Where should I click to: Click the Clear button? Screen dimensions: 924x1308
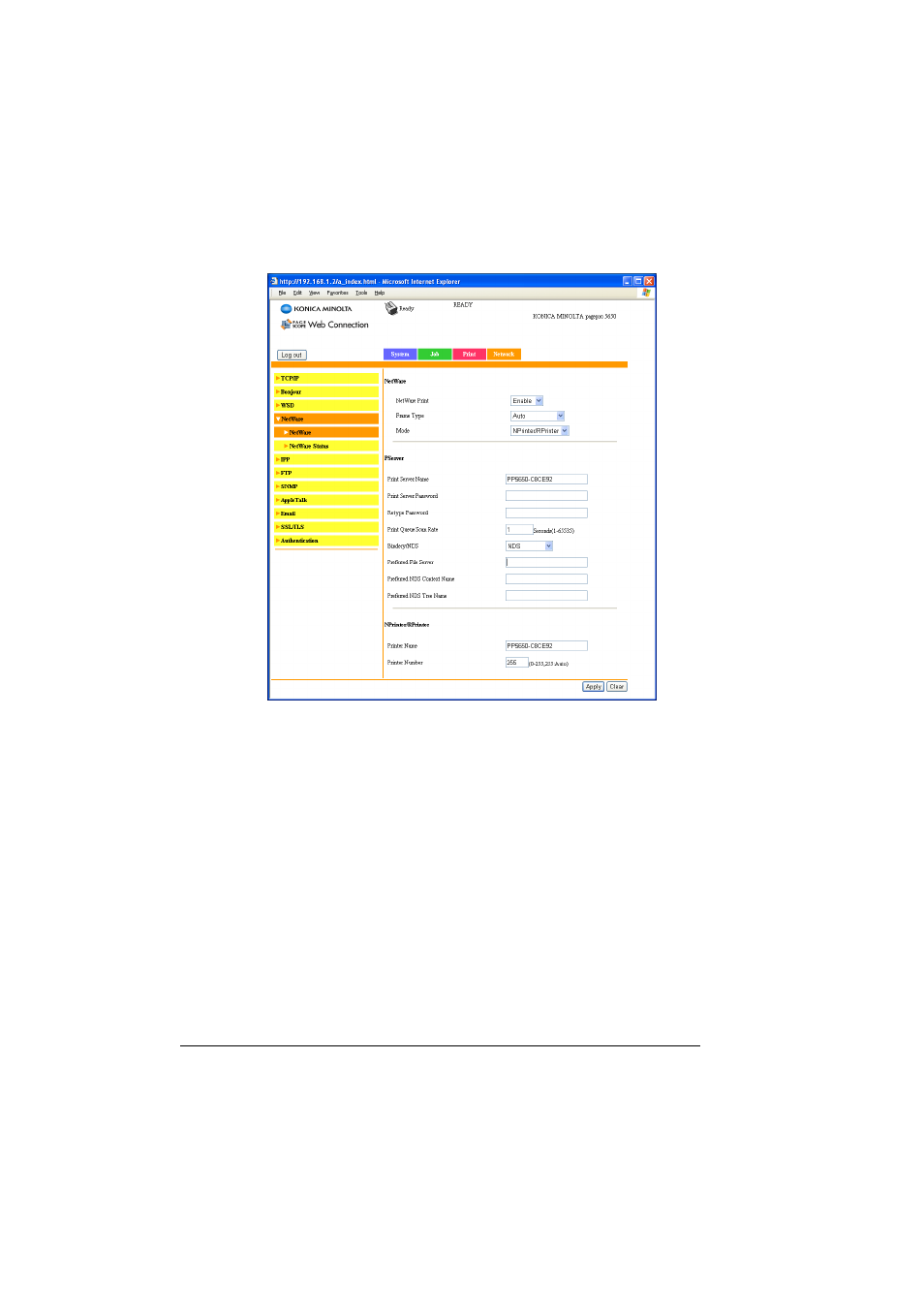[x=617, y=687]
